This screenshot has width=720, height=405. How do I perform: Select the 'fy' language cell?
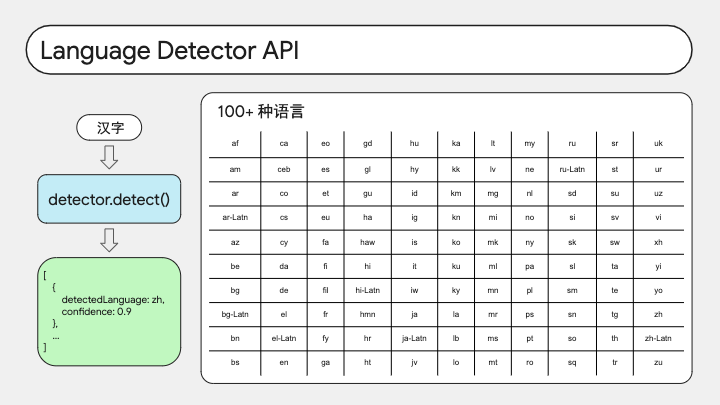tap(326, 338)
